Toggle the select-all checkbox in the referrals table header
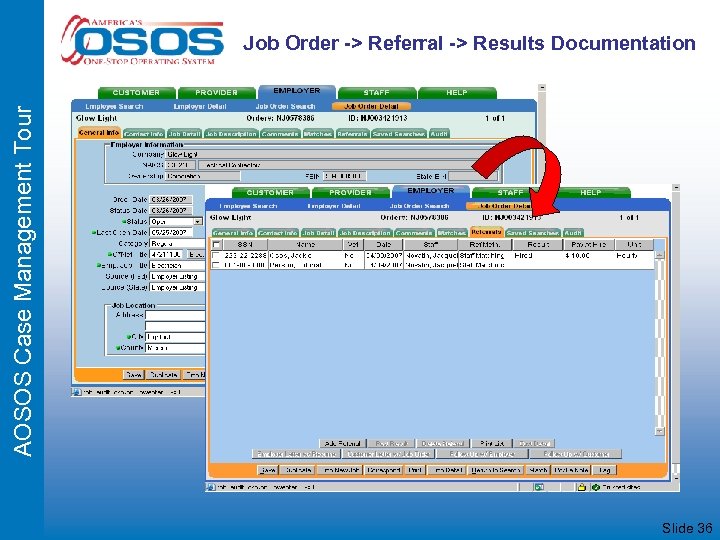Screen dimensions: 720x540 pos(217,245)
